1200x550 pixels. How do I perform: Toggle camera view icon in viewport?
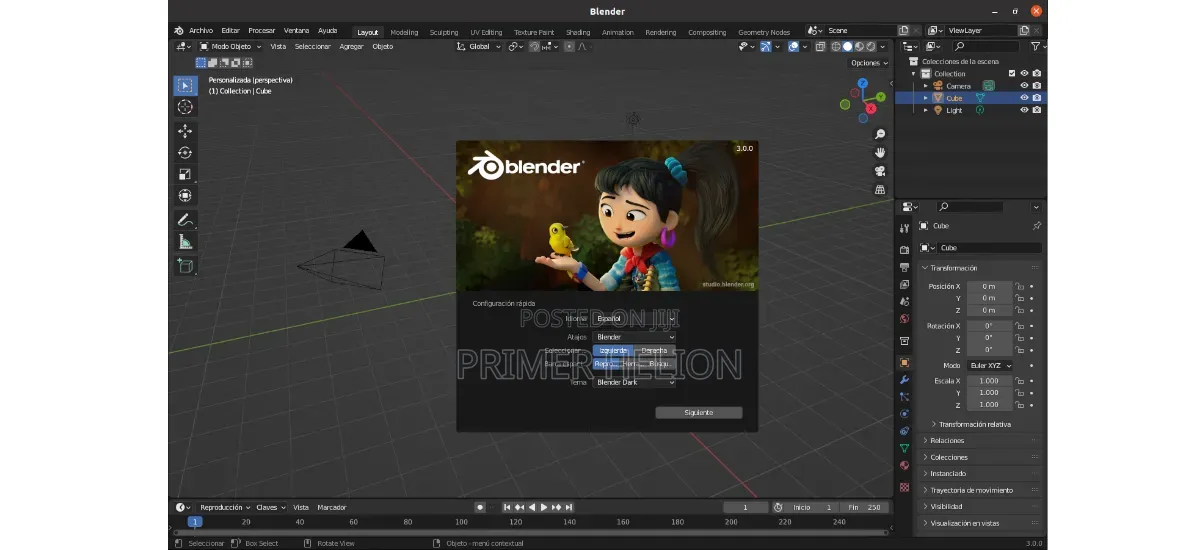(880, 171)
